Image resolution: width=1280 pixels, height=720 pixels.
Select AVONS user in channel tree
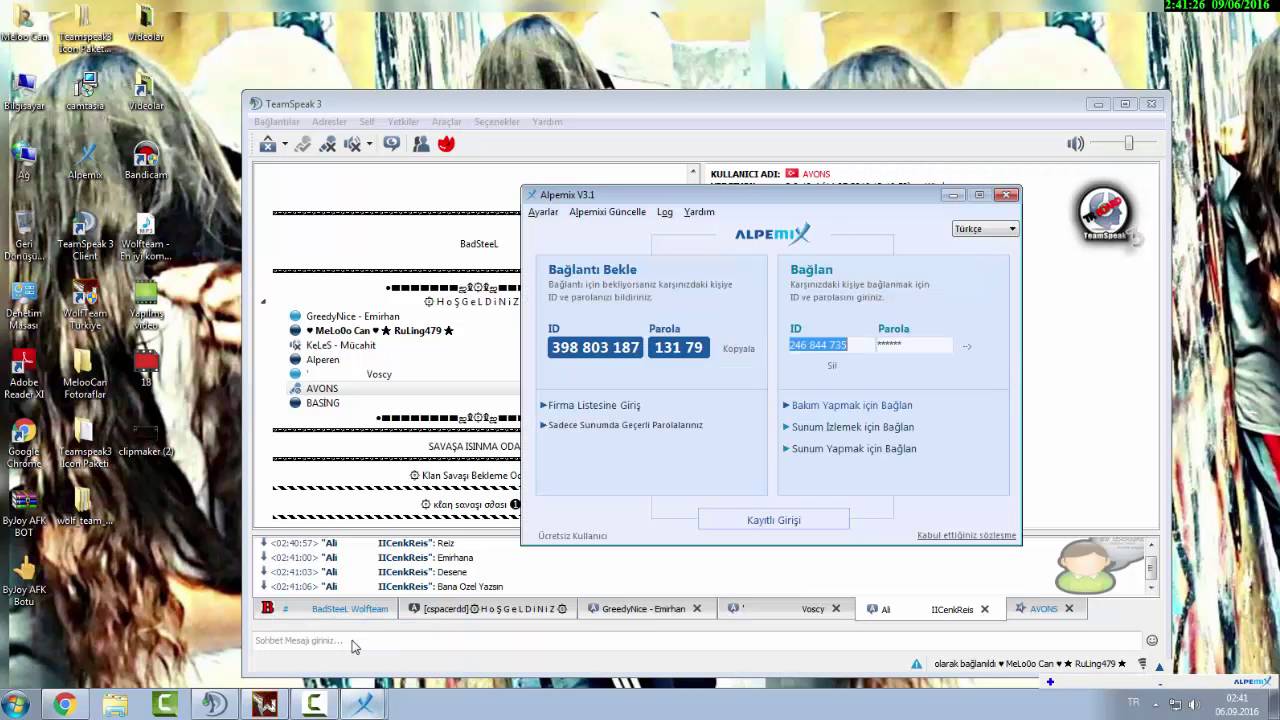[322, 388]
